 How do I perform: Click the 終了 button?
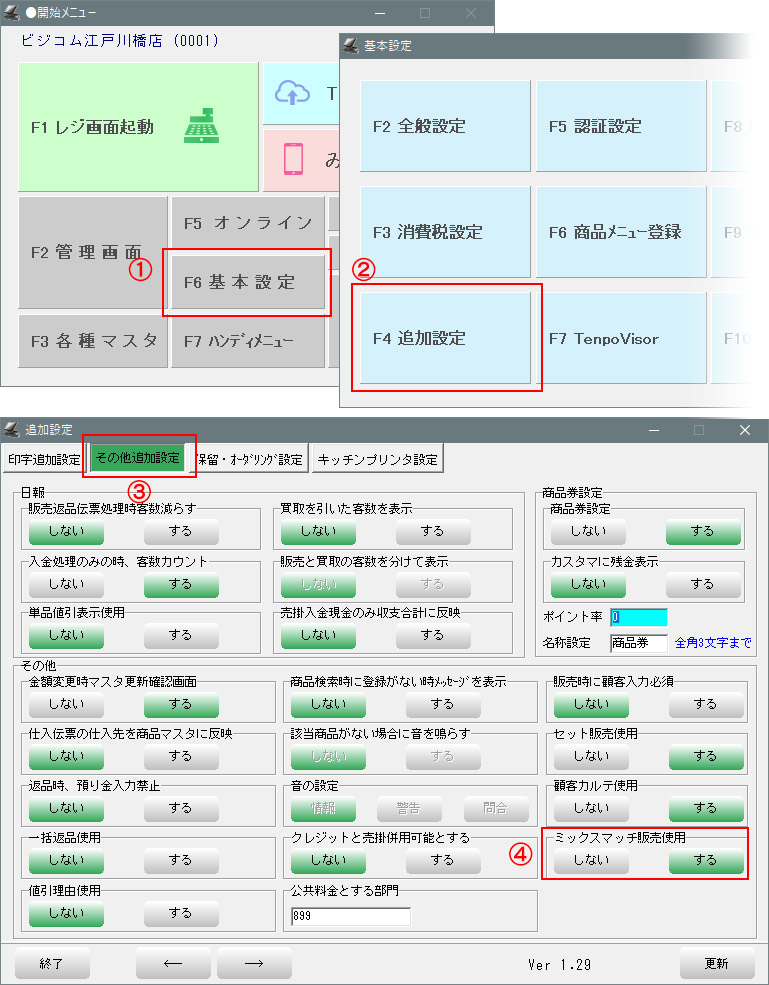tap(52, 963)
